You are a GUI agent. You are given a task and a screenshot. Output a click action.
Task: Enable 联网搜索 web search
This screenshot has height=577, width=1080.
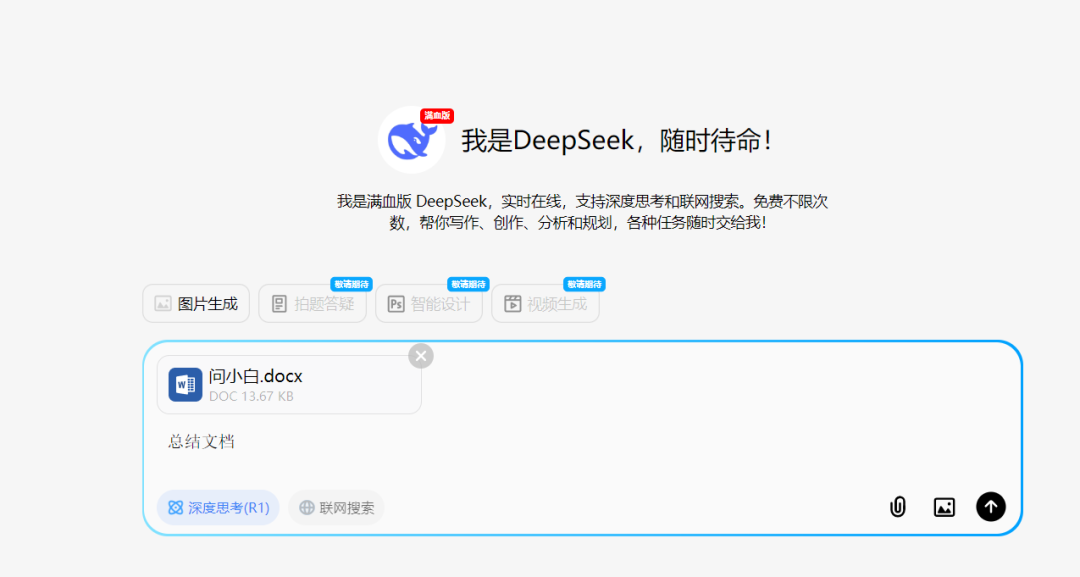pyautogui.click(x=335, y=507)
